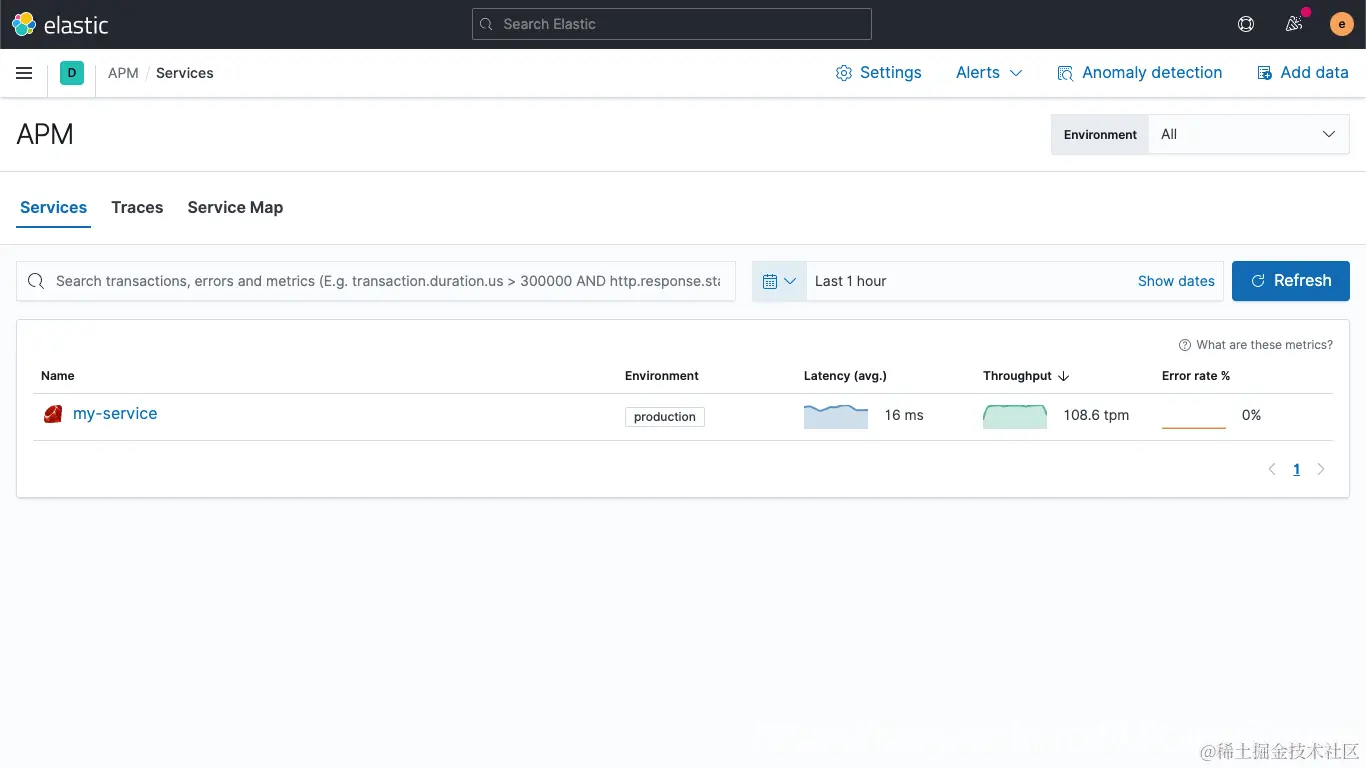Click the production environment badge
This screenshot has height=768, width=1366.
665,417
